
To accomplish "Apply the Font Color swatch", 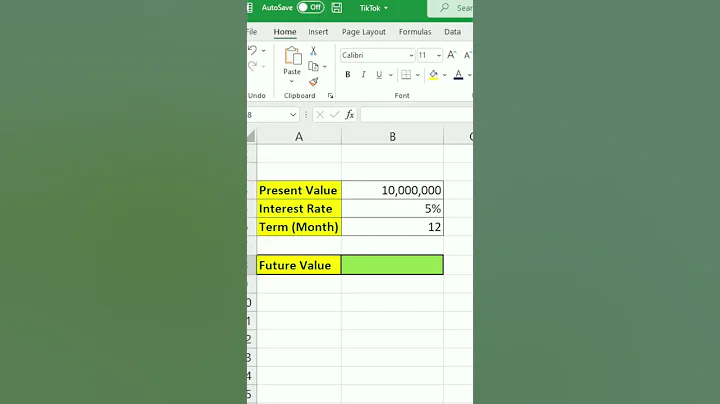I will pyautogui.click(x=458, y=75).
